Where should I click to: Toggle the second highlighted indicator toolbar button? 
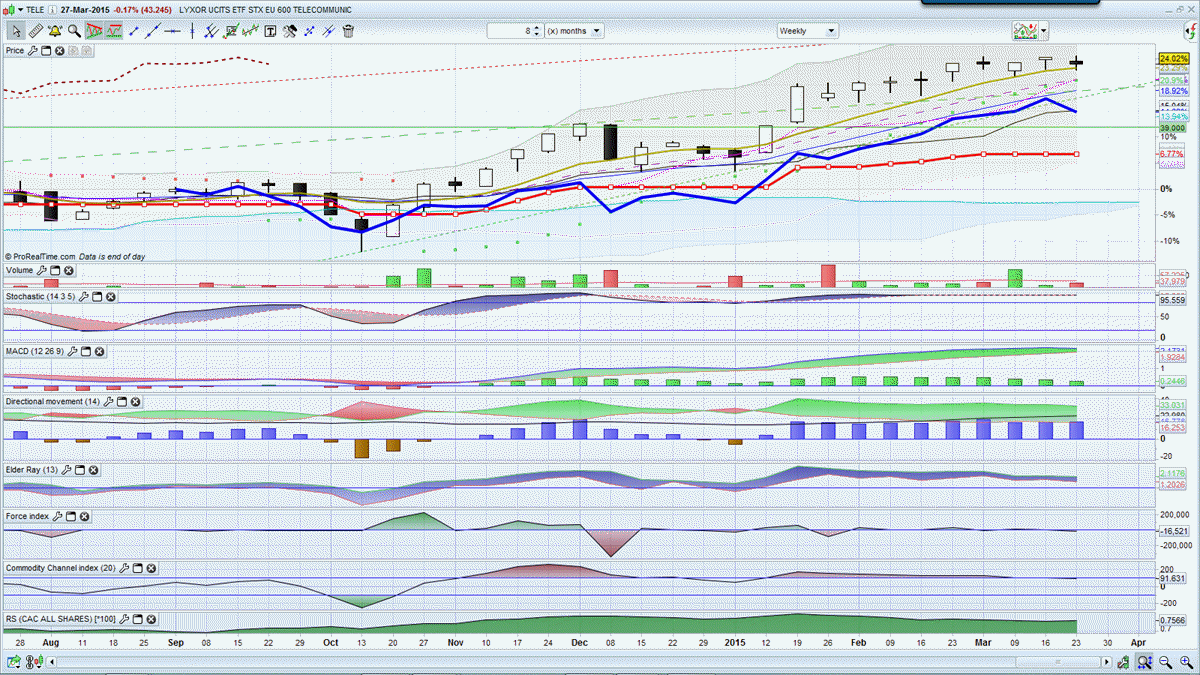(x=114, y=31)
